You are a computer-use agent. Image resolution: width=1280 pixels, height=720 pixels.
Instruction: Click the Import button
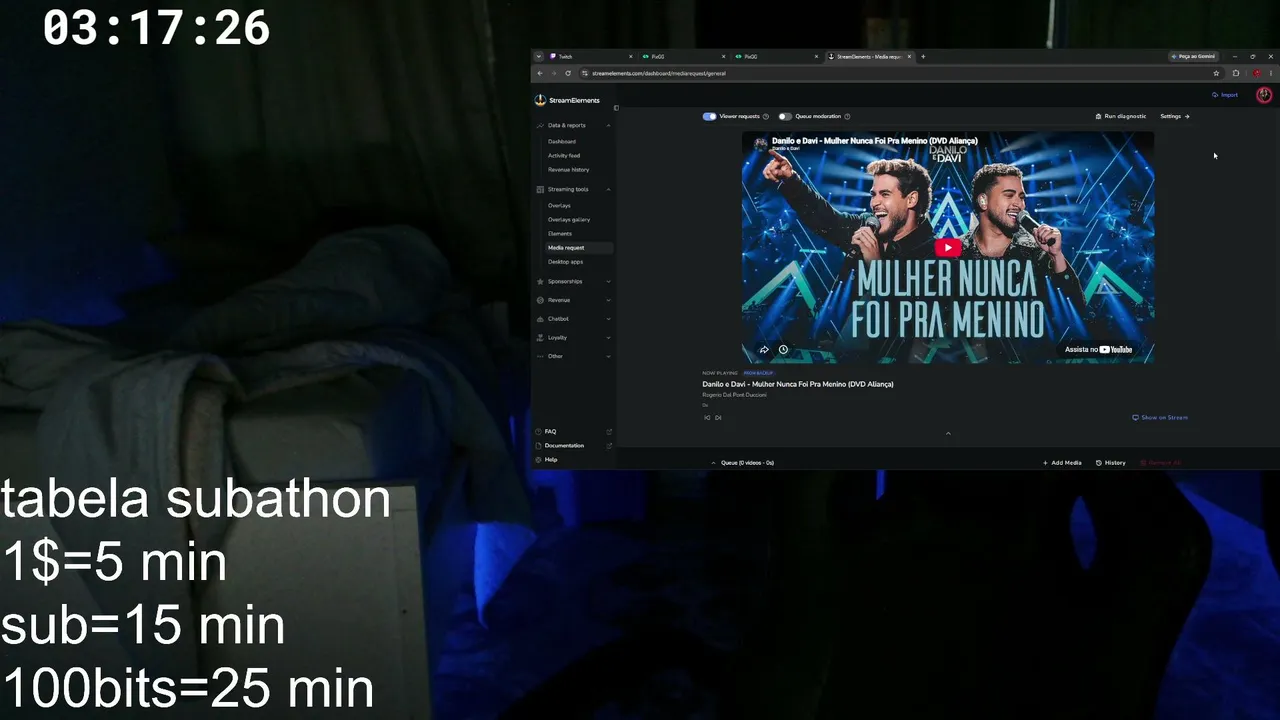[1225, 95]
